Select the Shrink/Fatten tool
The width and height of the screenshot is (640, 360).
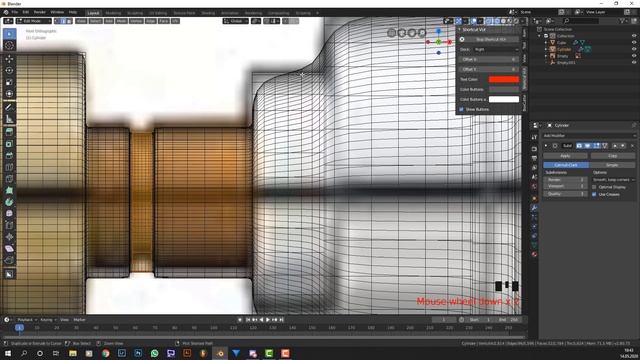pyautogui.click(x=9, y=237)
